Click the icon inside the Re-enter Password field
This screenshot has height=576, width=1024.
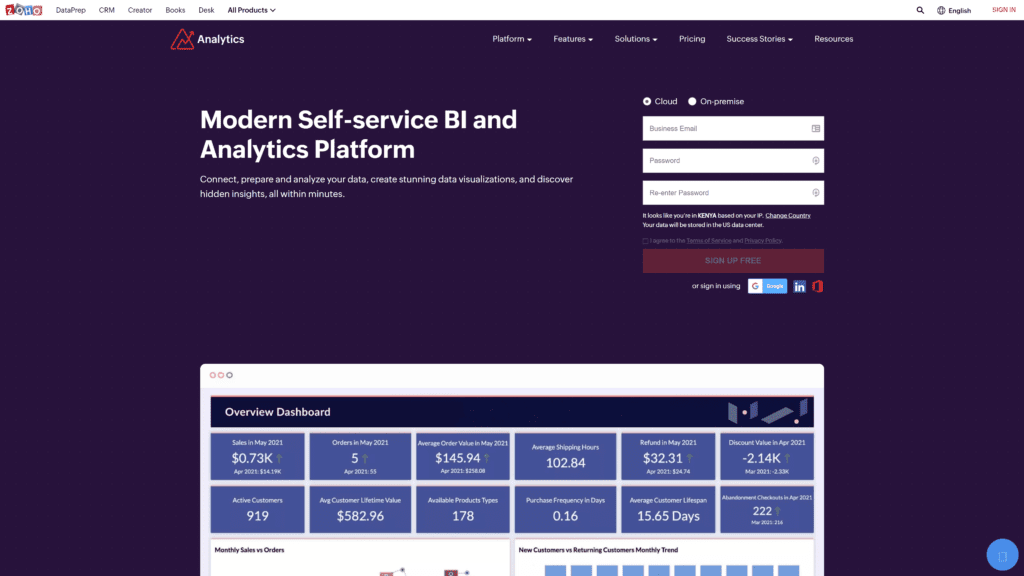(816, 193)
